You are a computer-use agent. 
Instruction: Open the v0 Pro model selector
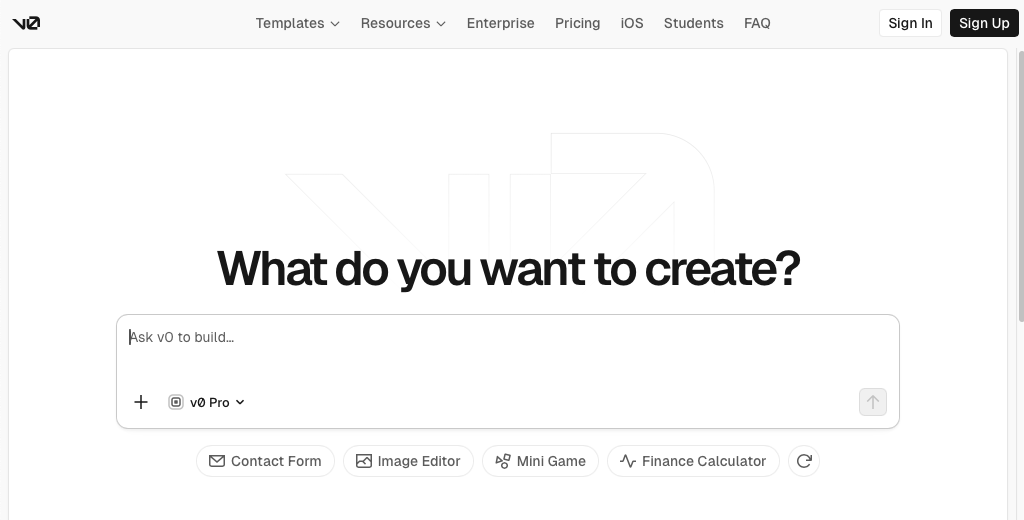click(x=207, y=402)
